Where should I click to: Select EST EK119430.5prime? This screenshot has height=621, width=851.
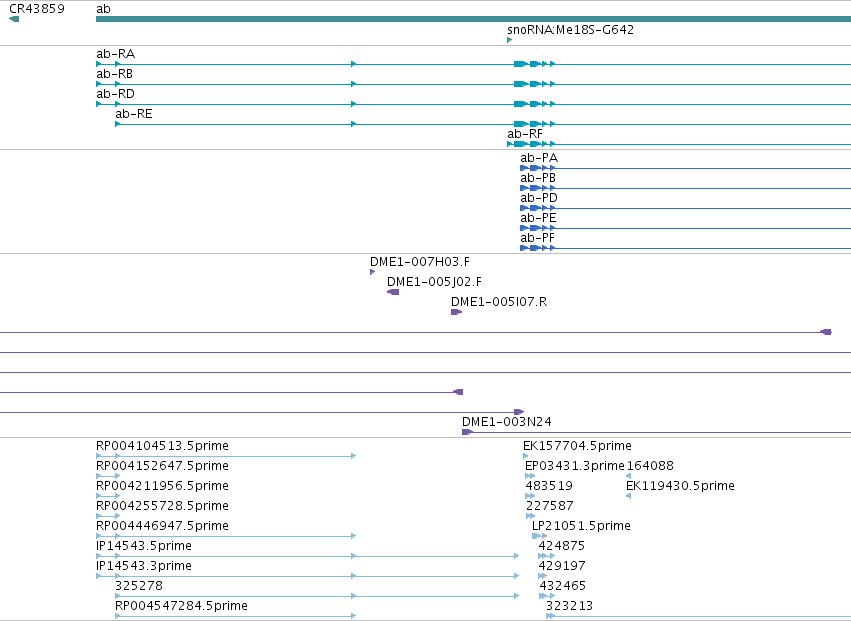(681, 486)
